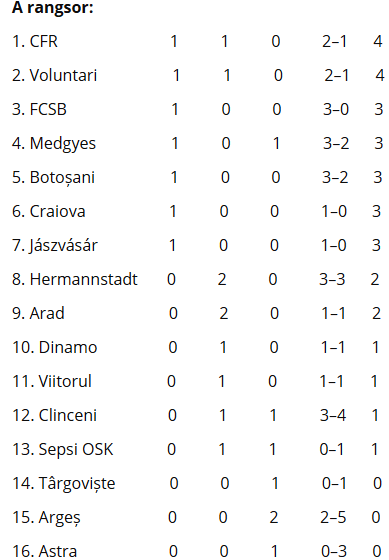This screenshot has width=389, height=560.
Task: Select the '3. FCSB' entry
Action: 39,109
